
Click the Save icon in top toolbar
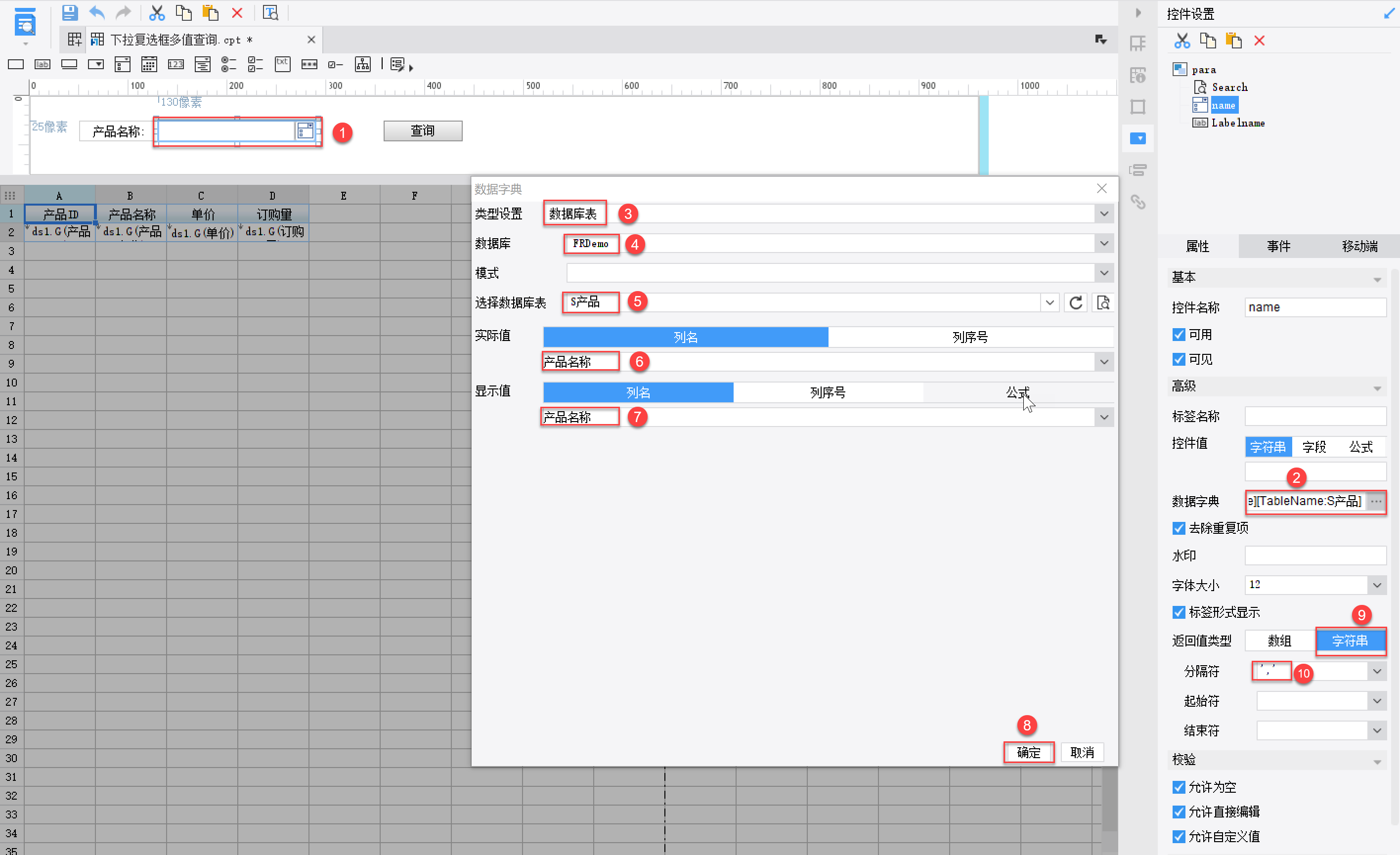click(69, 12)
